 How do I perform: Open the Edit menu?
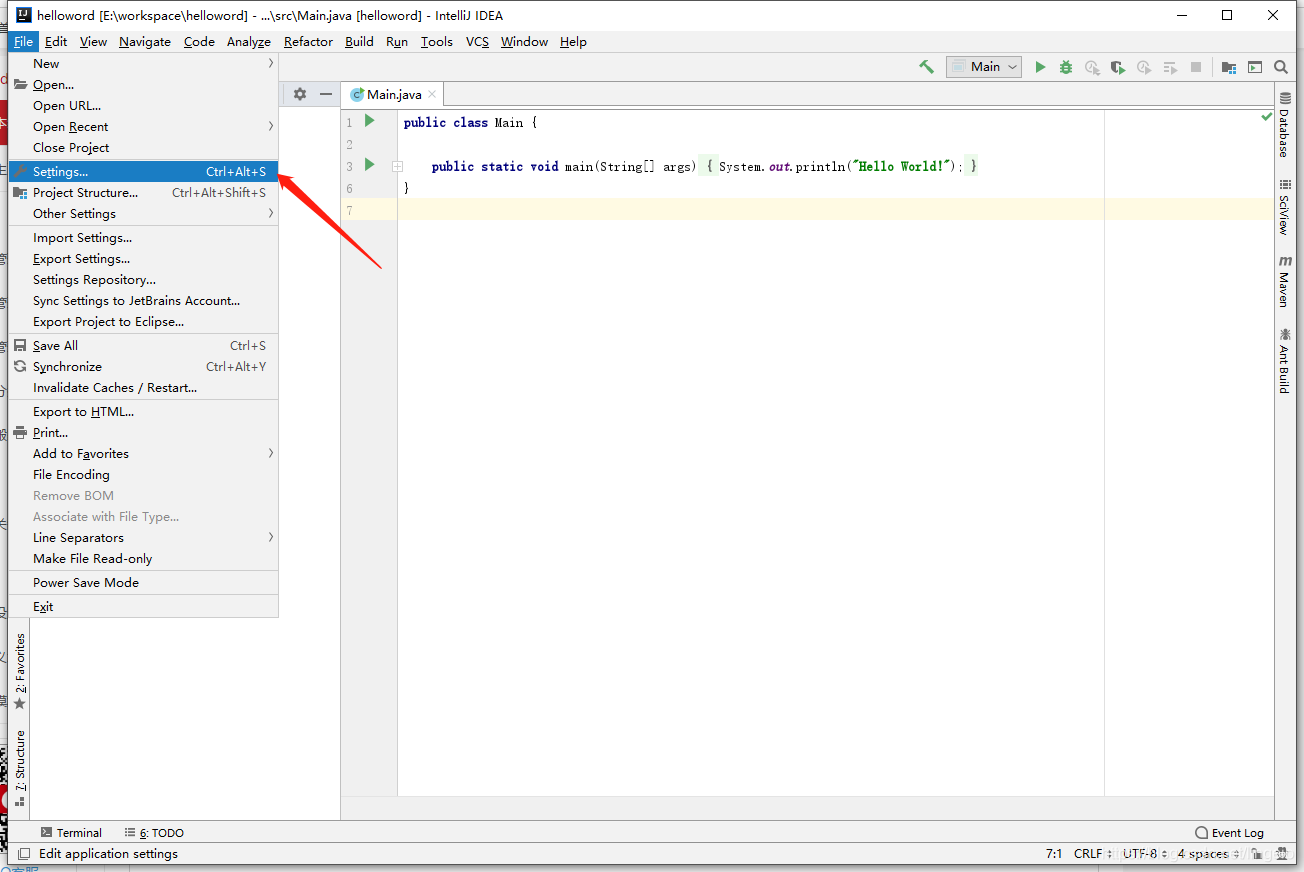[56, 41]
